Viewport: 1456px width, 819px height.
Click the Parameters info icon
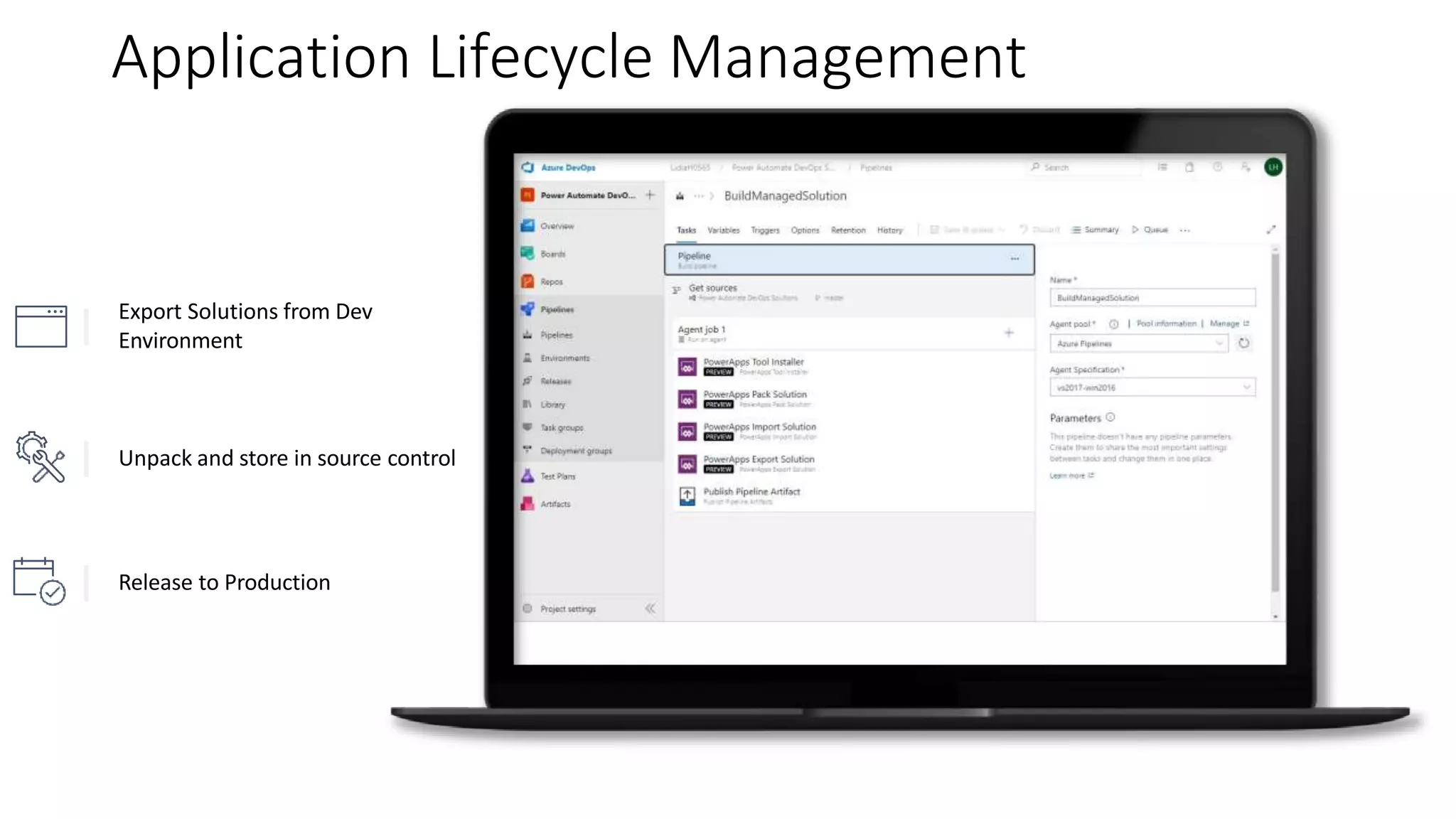coord(1110,417)
